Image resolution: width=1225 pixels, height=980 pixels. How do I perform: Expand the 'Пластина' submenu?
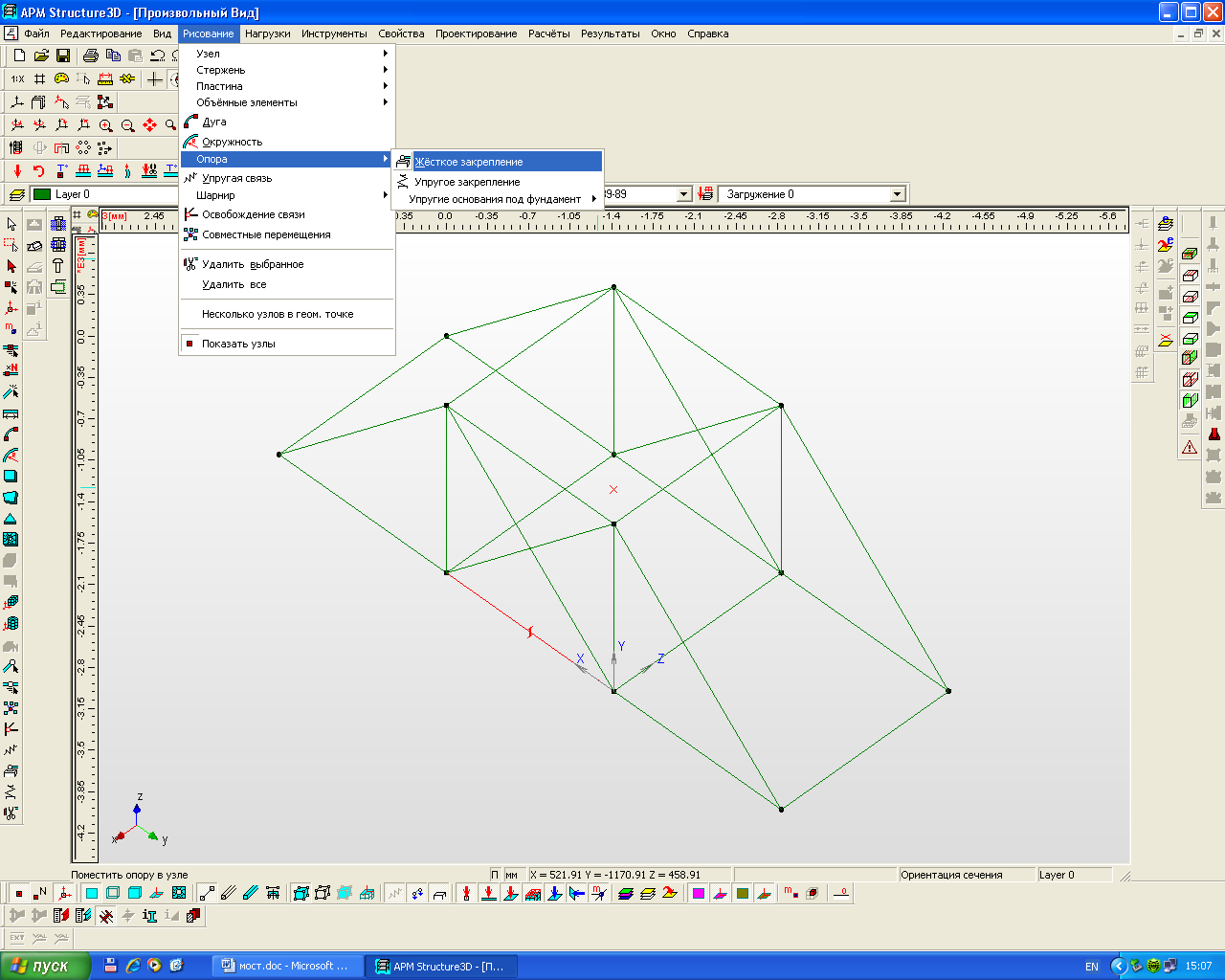pyautogui.click(x=287, y=86)
